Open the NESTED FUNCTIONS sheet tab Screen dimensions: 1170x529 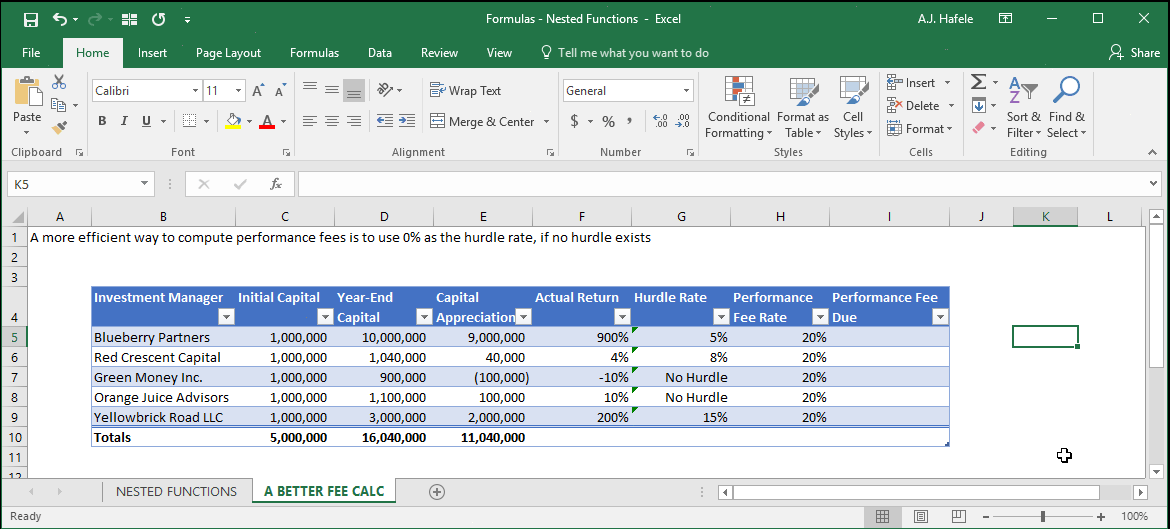177,492
